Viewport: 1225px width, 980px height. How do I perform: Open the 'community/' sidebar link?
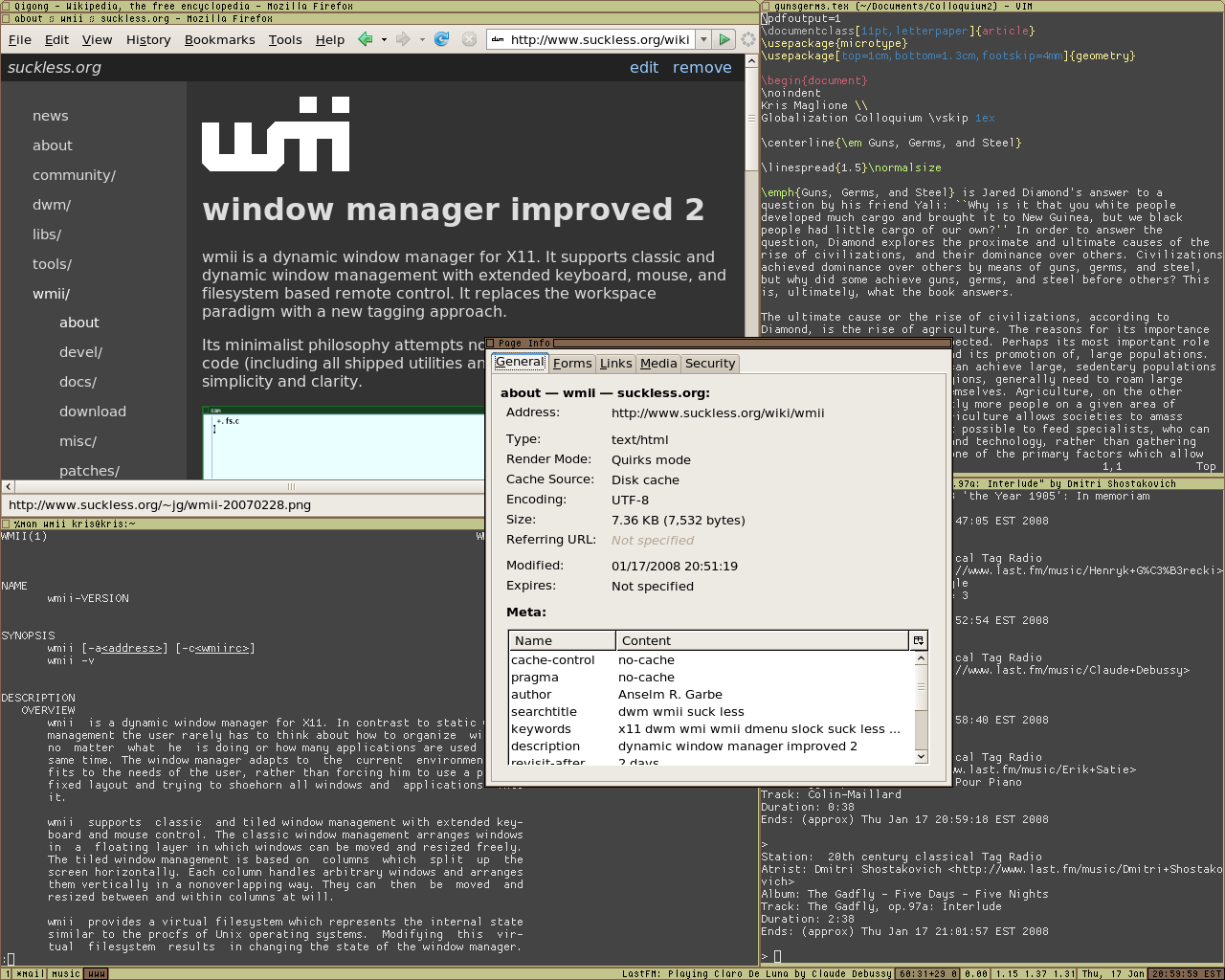[74, 175]
